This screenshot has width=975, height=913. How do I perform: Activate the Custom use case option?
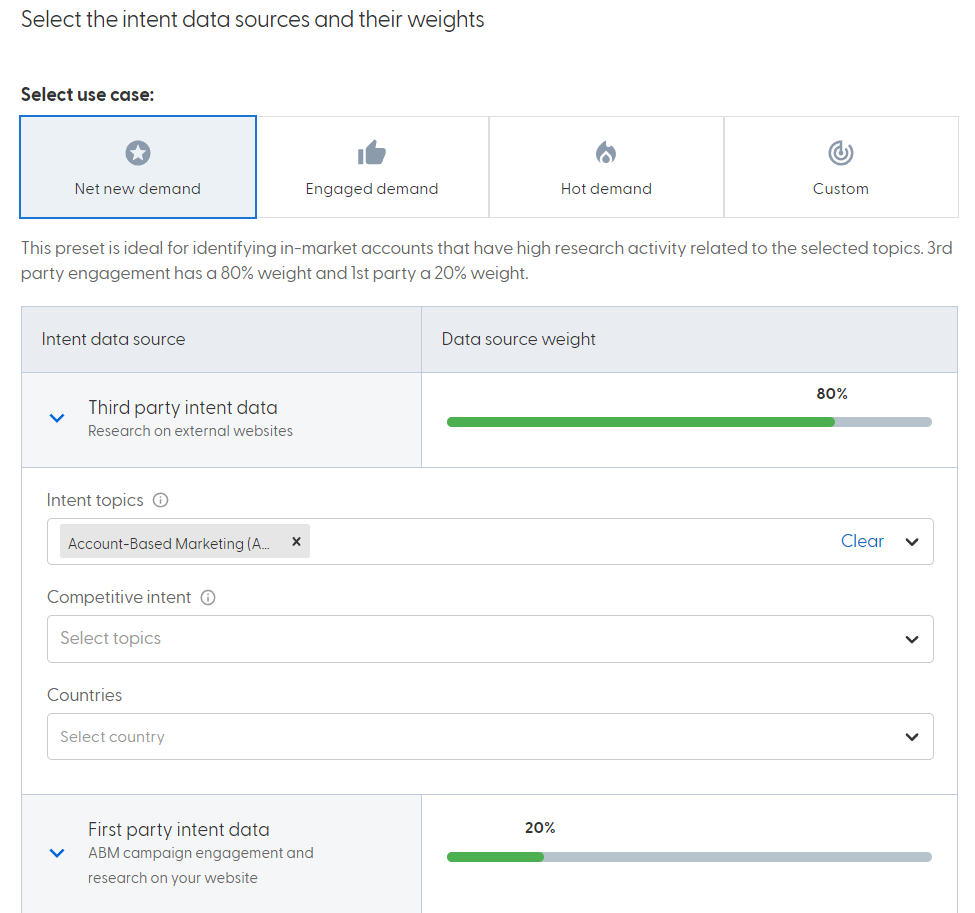point(840,167)
